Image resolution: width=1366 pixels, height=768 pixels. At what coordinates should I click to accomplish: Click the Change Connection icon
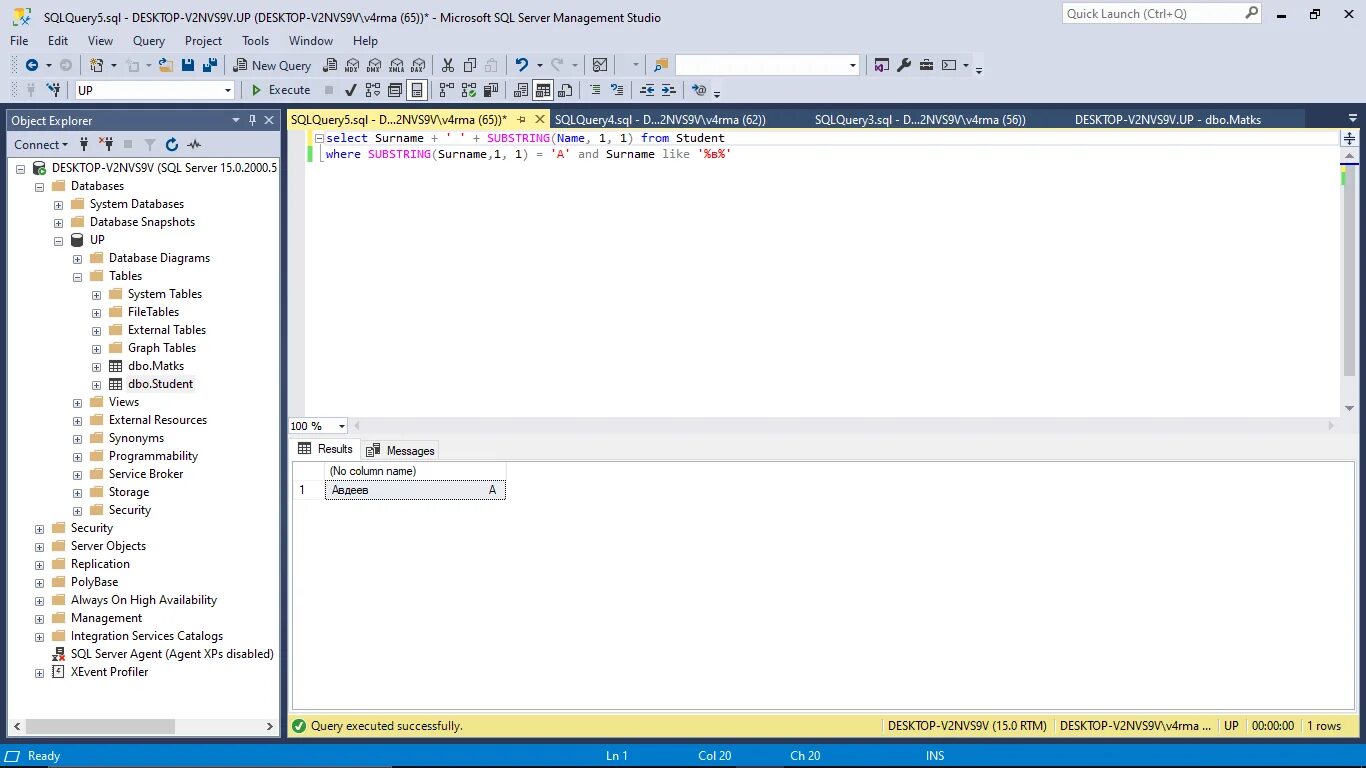[54, 90]
